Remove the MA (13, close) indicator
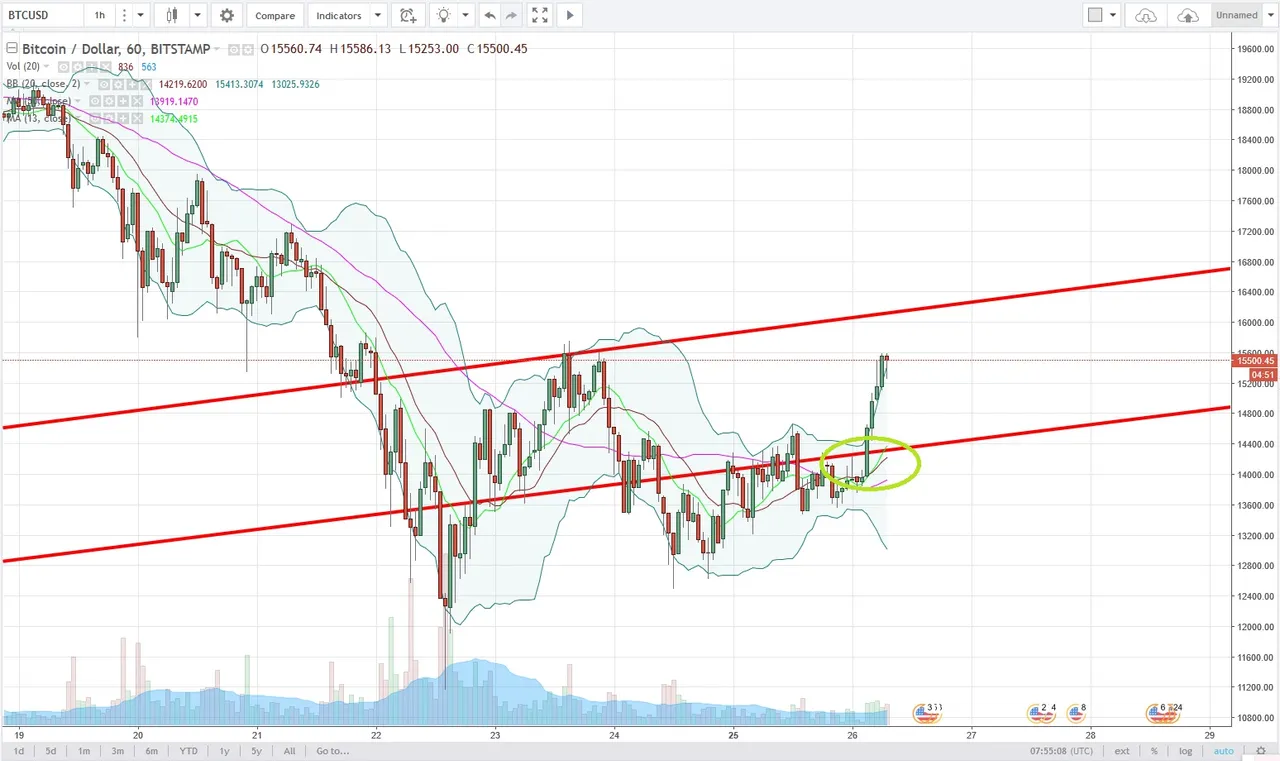The width and height of the screenshot is (1280, 761). click(137, 118)
